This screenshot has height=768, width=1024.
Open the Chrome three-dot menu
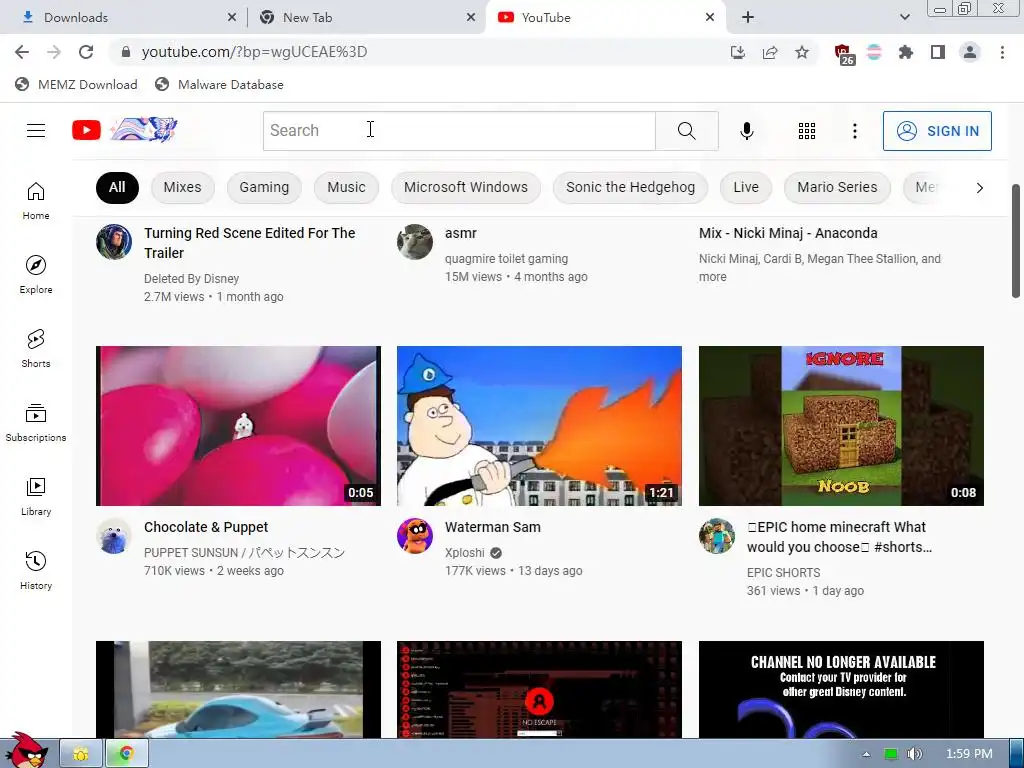(x=1002, y=52)
